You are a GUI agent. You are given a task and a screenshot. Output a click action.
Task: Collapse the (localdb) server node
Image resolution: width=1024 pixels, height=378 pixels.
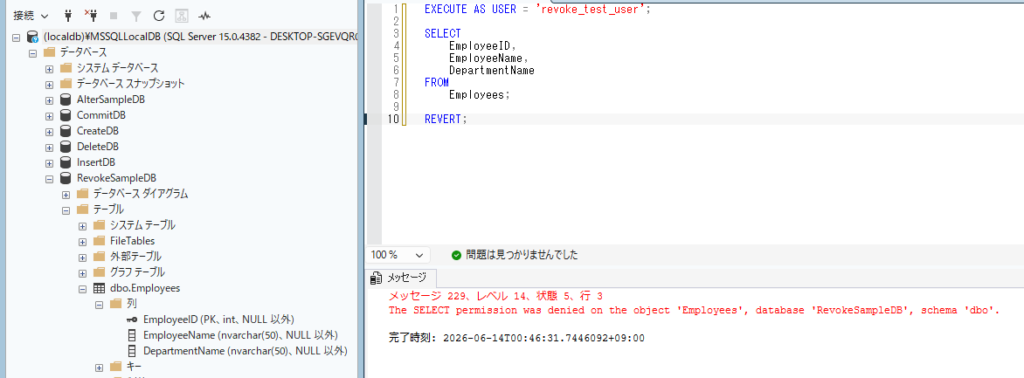[16, 37]
